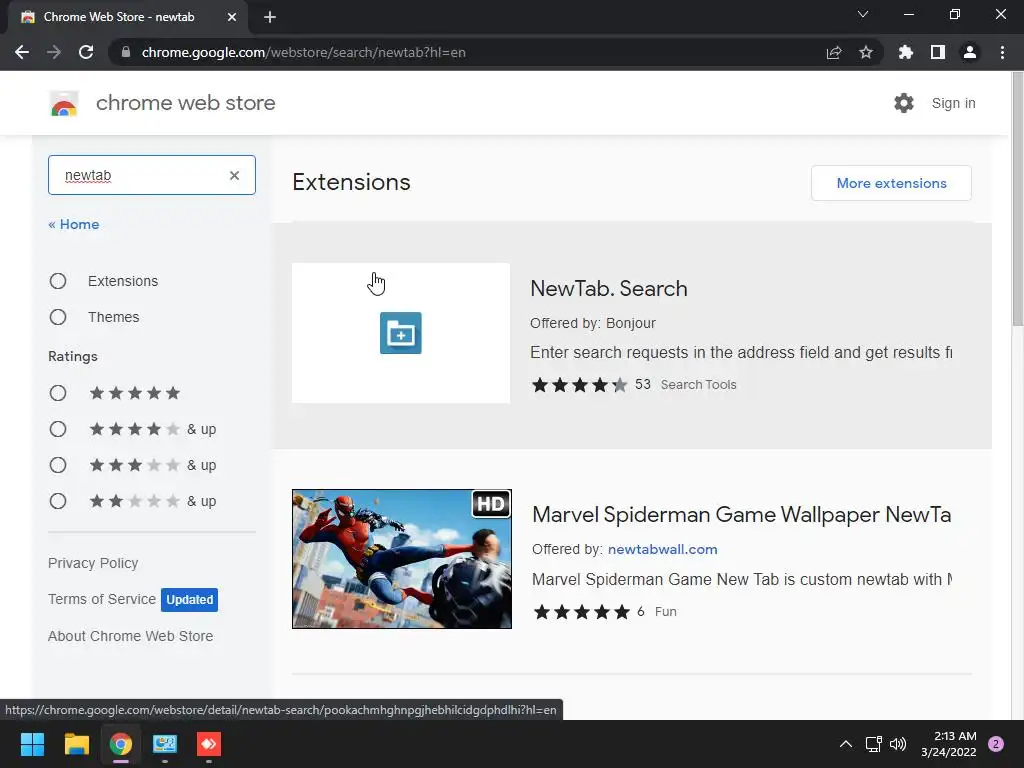This screenshot has width=1024, height=768.
Task: Click Chrome icon in taskbar
Action: [x=121, y=744]
